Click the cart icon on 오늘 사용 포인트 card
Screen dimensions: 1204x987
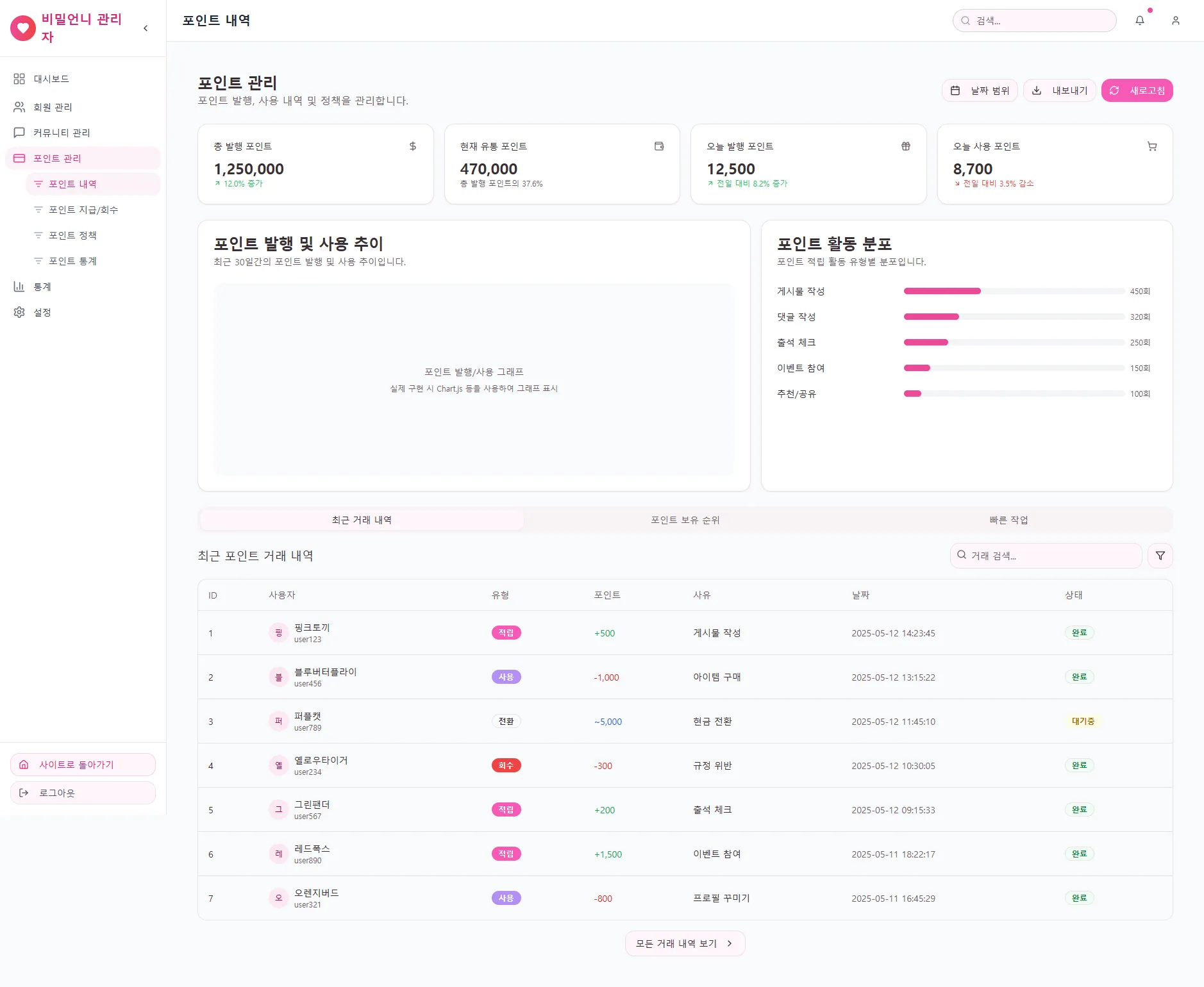tap(1152, 146)
